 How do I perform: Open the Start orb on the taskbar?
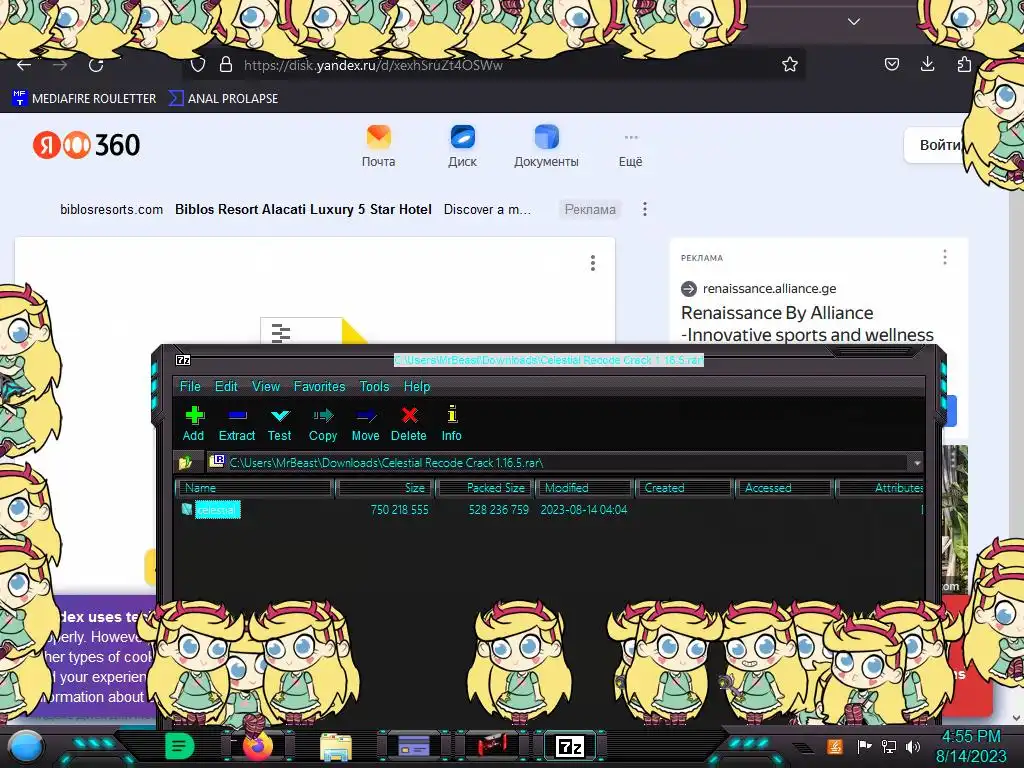pyautogui.click(x=26, y=747)
